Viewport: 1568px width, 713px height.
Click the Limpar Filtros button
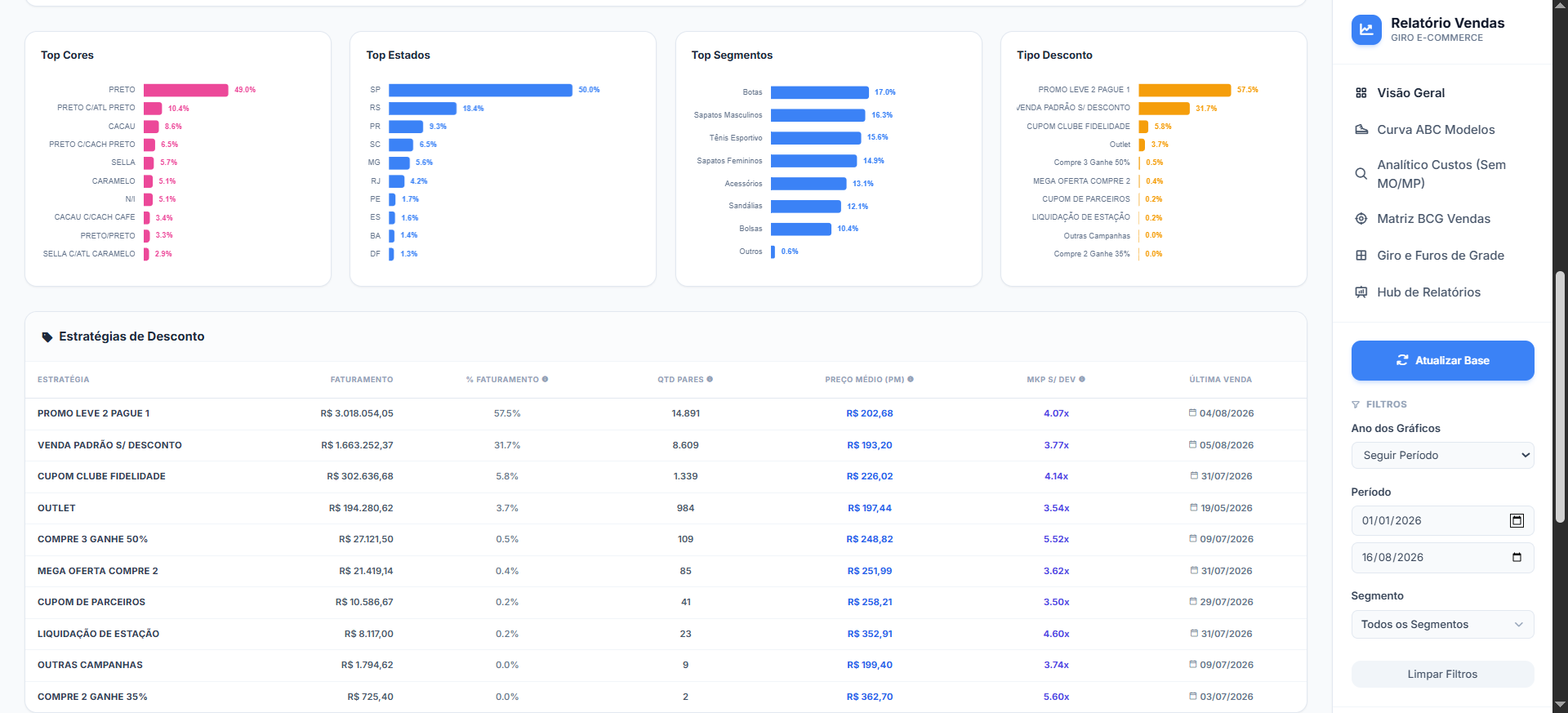[x=1442, y=675]
